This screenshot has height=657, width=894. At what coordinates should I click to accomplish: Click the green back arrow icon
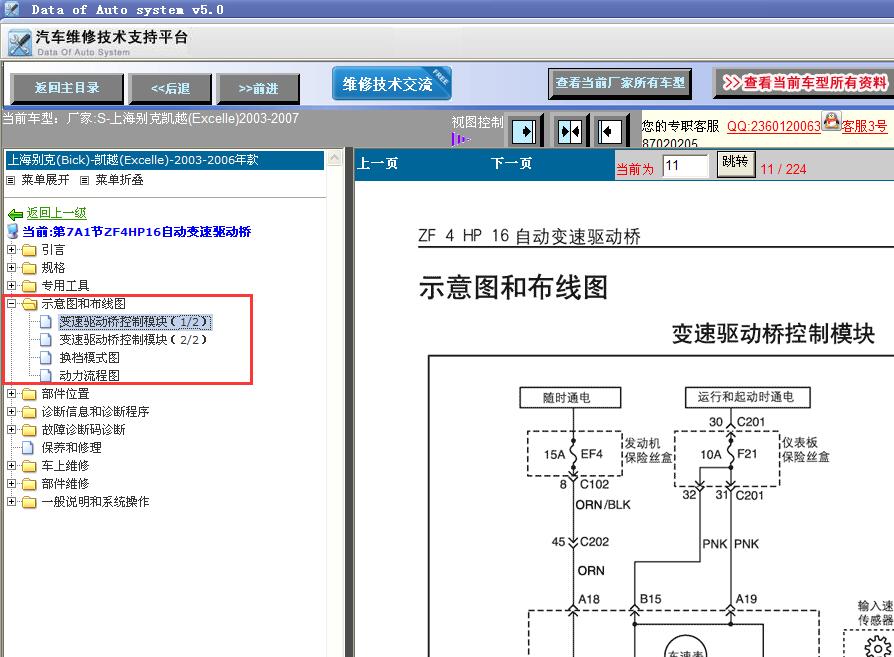[x=15, y=214]
